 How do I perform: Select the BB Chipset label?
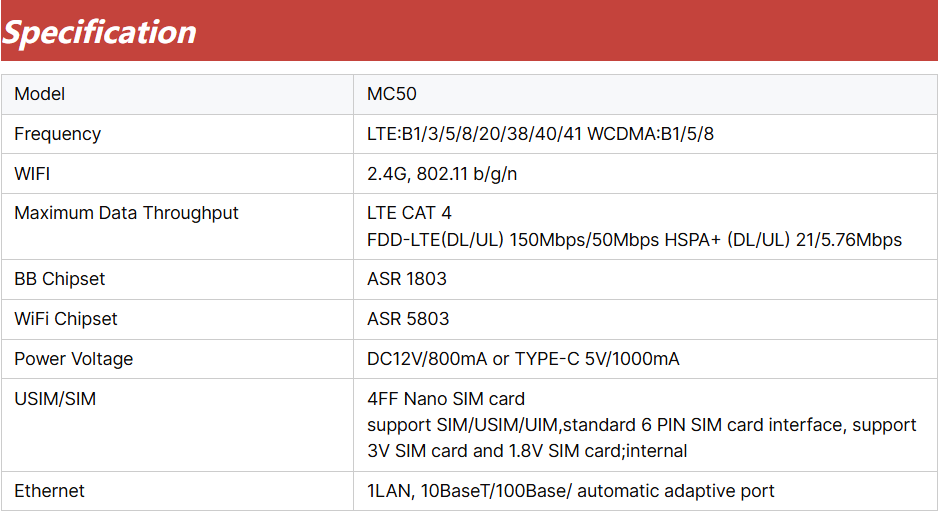(x=59, y=279)
